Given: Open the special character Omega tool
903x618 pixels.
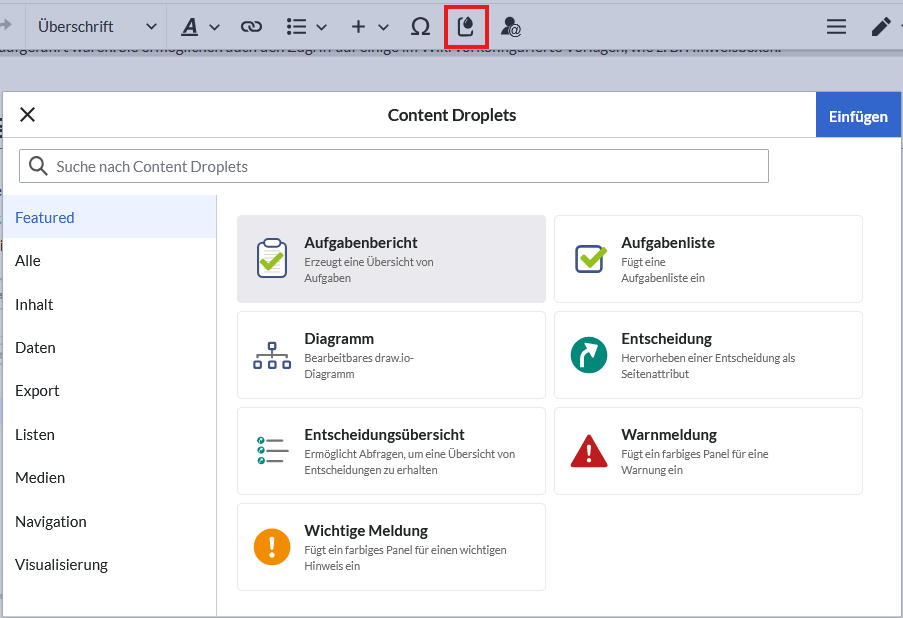Looking at the screenshot, I should pyautogui.click(x=420, y=27).
